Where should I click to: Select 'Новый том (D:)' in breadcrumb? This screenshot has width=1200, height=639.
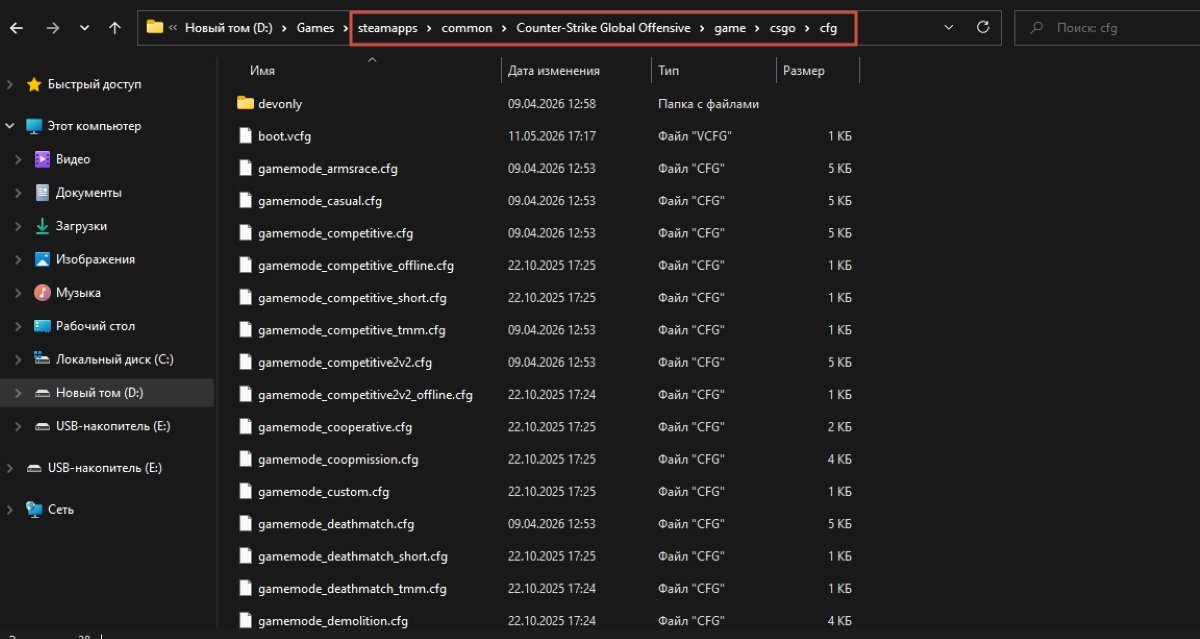(x=229, y=28)
